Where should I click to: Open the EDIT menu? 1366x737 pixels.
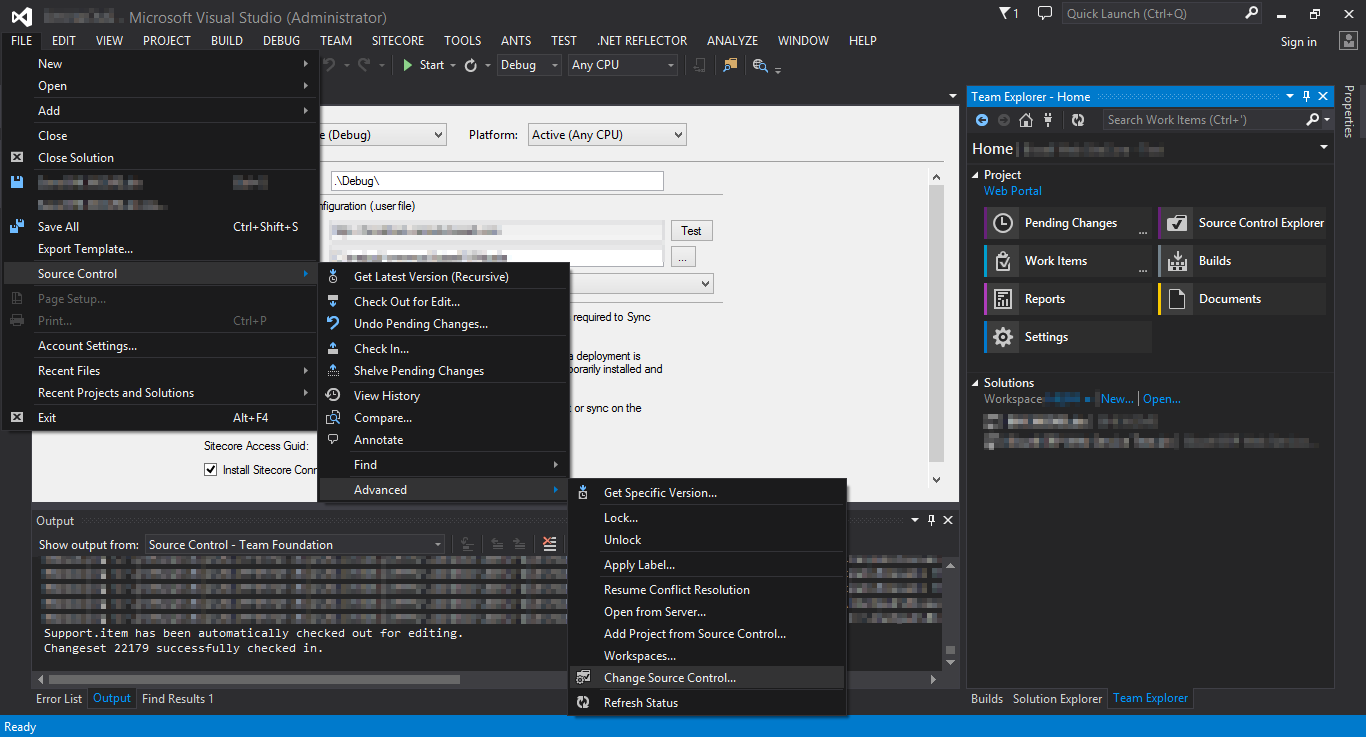[64, 41]
